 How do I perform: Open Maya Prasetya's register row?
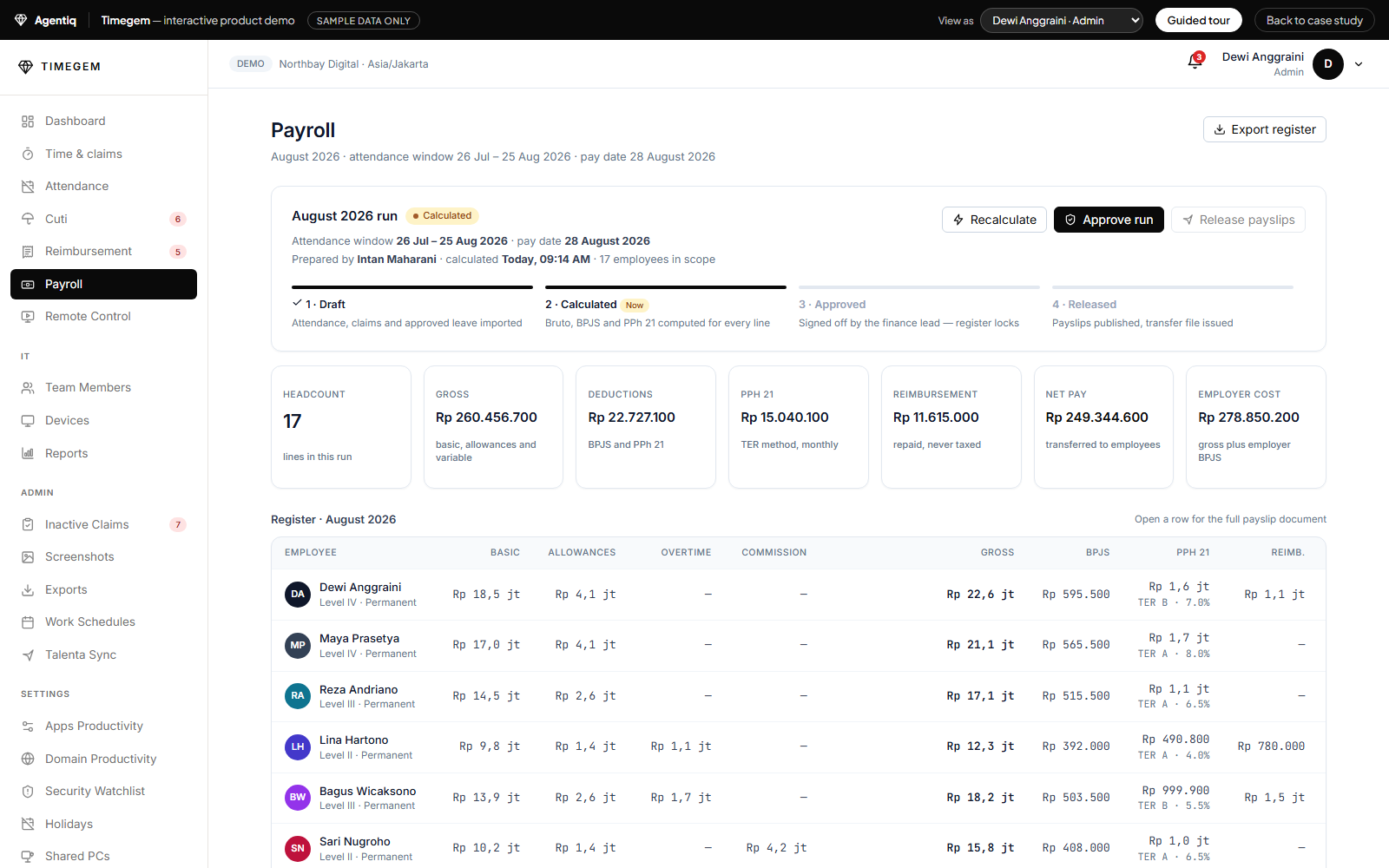point(798,645)
